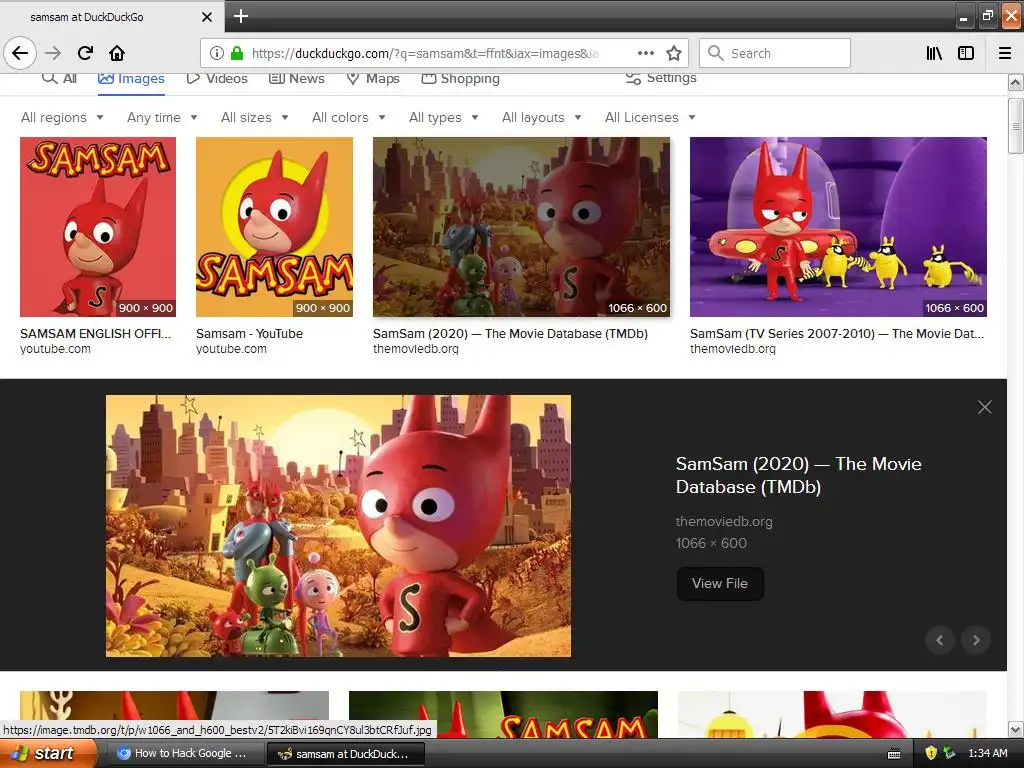Open detail panel title SamSam (2020) link
Viewport: 1024px width, 768px height.
(798, 475)
